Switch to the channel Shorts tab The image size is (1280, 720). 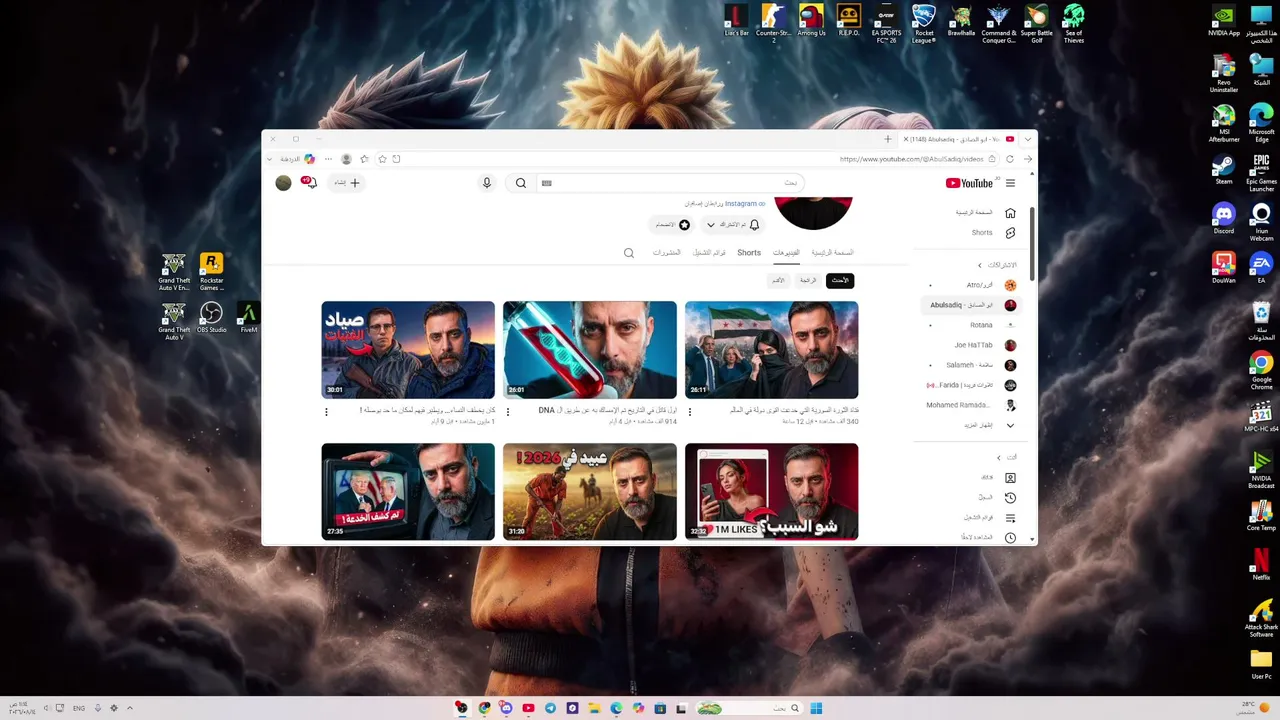tap(749, 253)
